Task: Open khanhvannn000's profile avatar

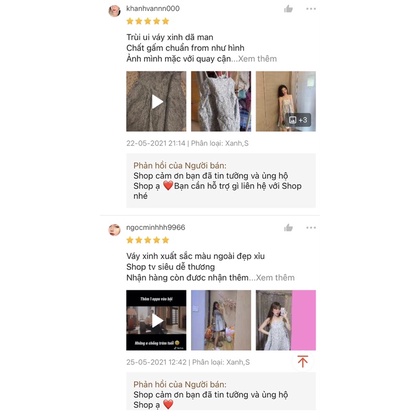Action: tap(114, 11)
